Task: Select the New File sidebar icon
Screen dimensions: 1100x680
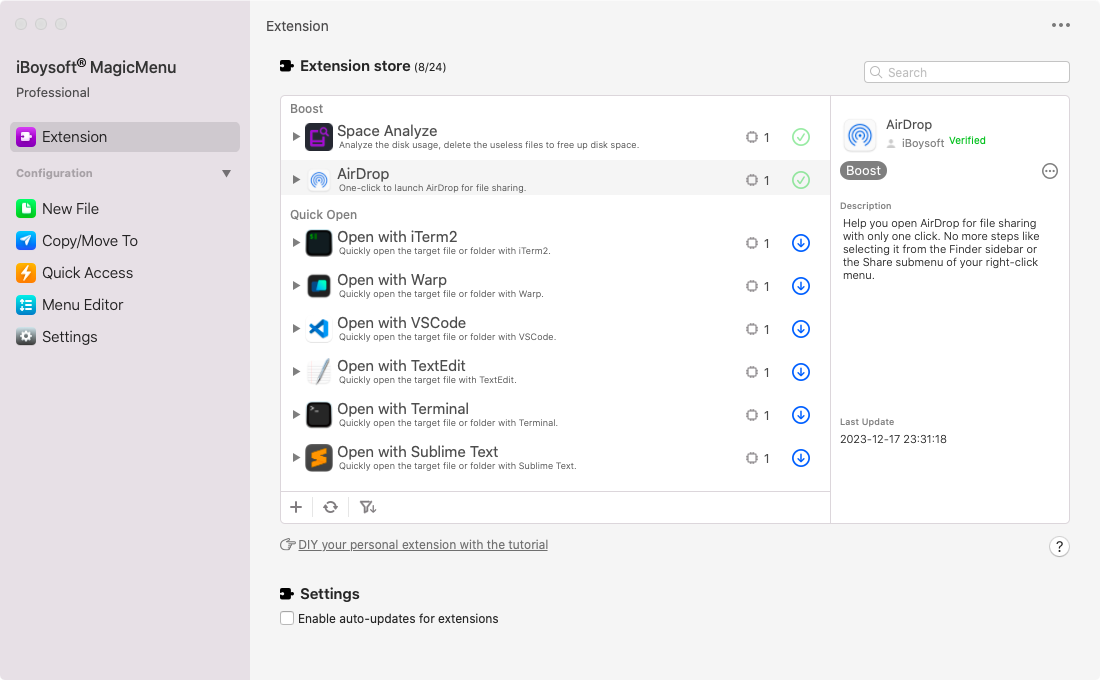Action: (24, 208)
